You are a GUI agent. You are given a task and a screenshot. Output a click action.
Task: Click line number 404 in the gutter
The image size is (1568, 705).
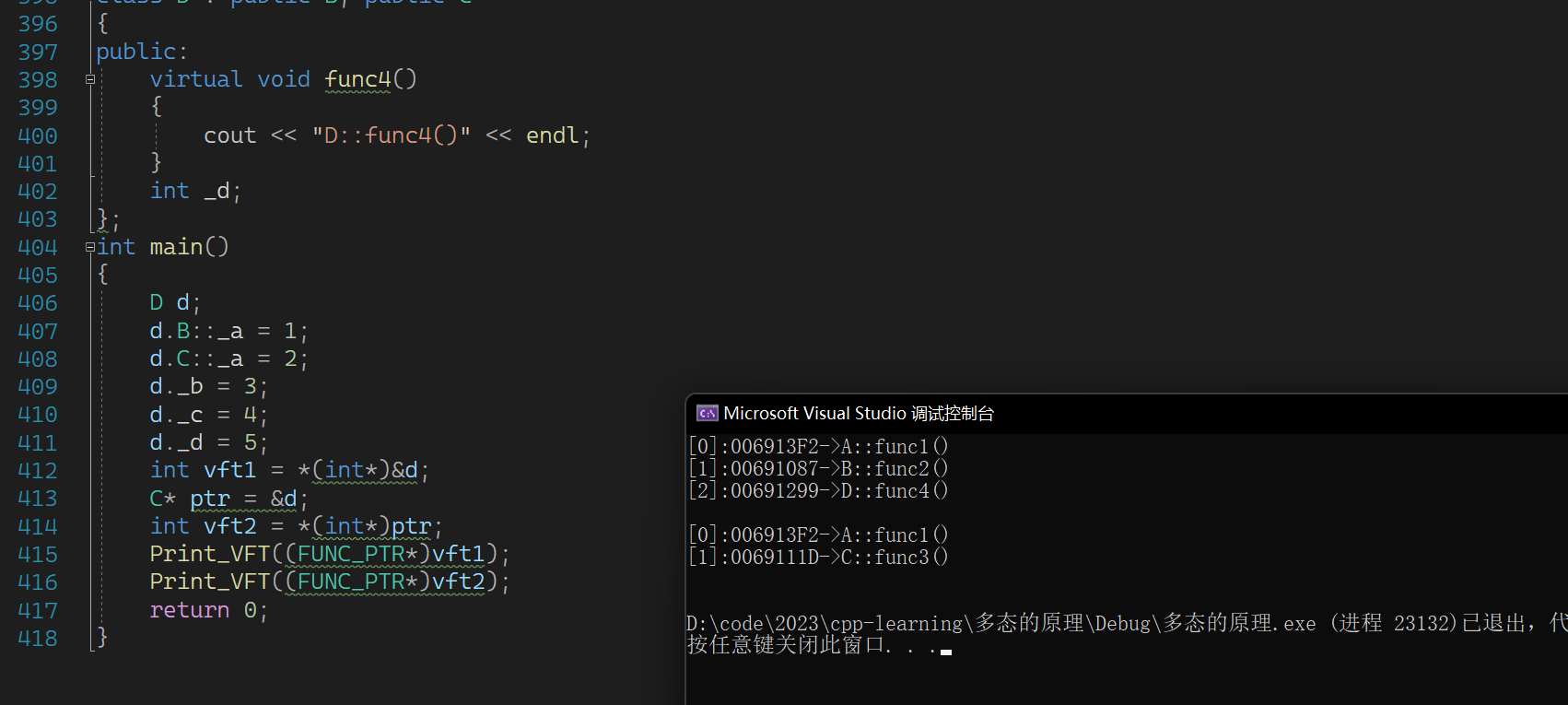click(x=38, y=248)
